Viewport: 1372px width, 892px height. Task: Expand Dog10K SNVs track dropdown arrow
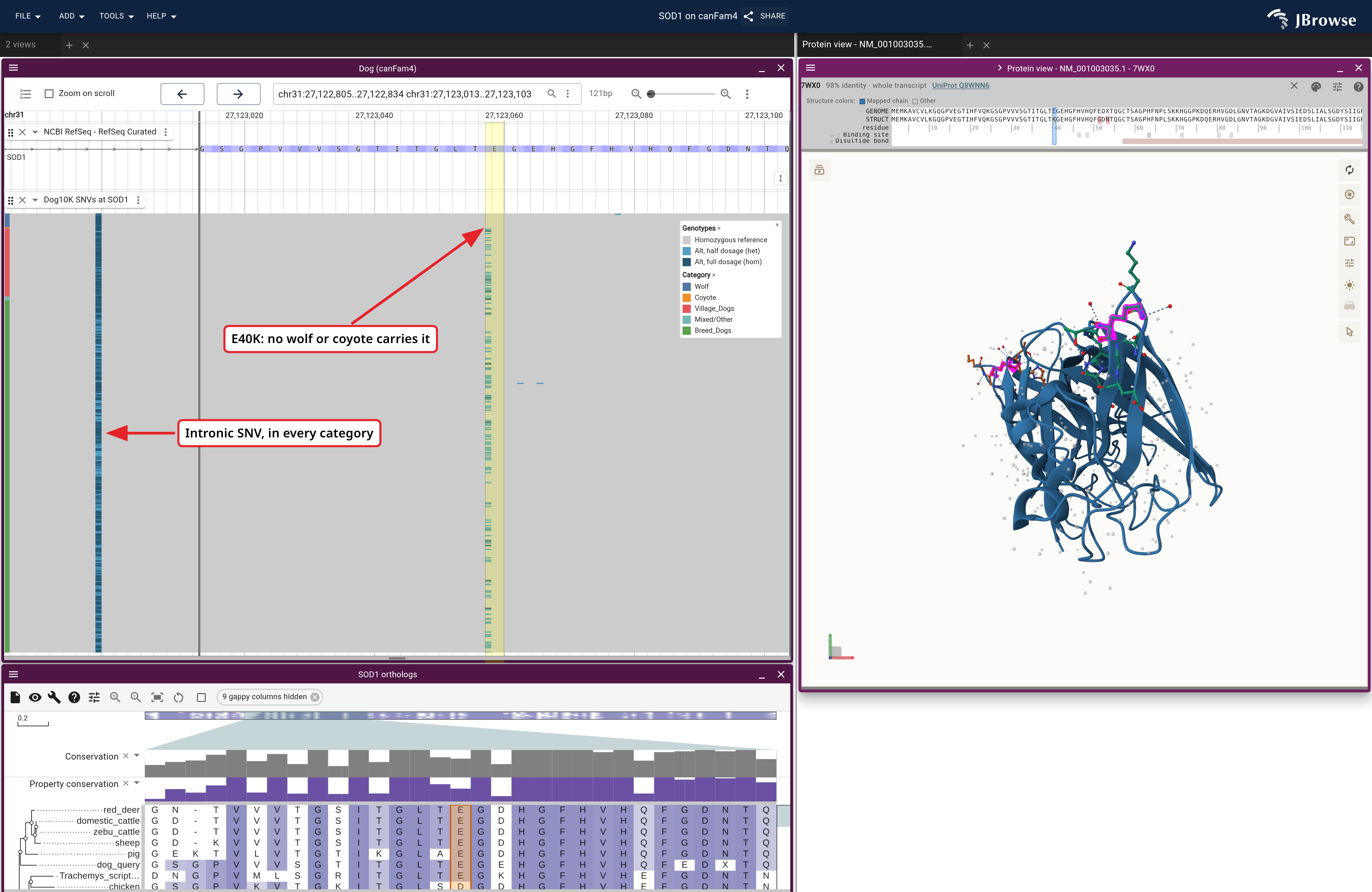pos(35,200)
